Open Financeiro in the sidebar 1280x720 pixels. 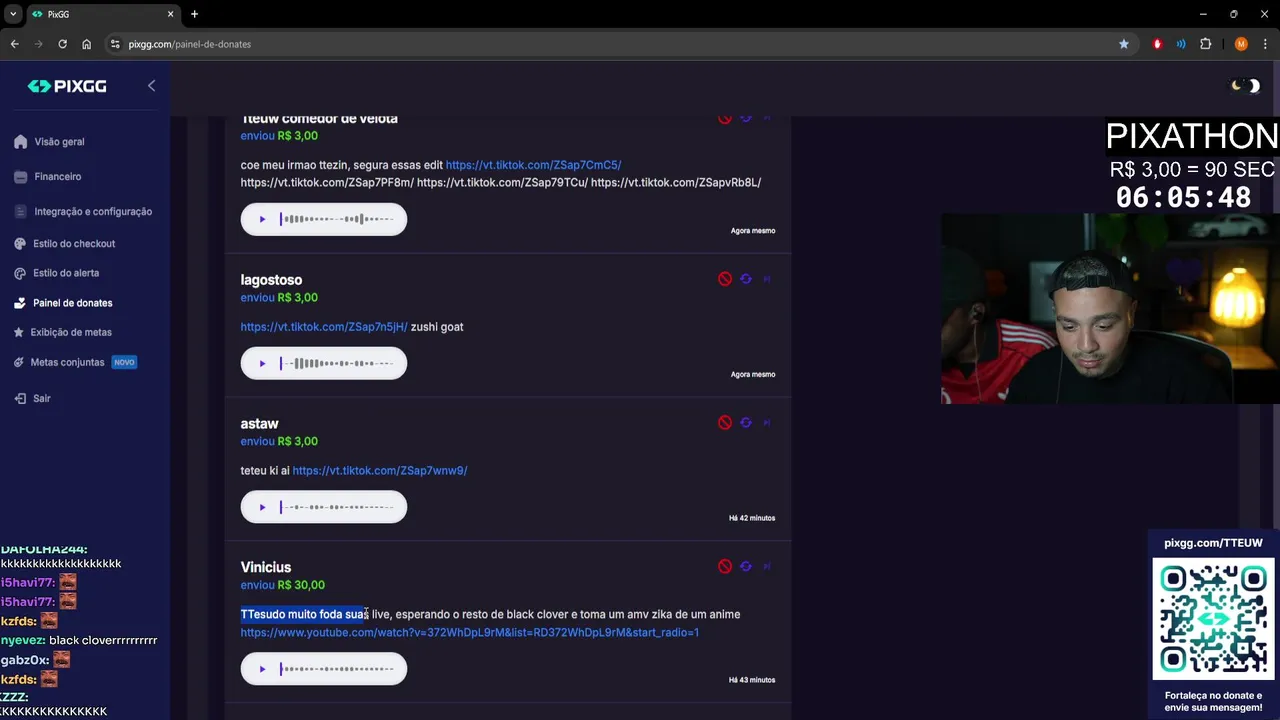click(x=57, y=176)
